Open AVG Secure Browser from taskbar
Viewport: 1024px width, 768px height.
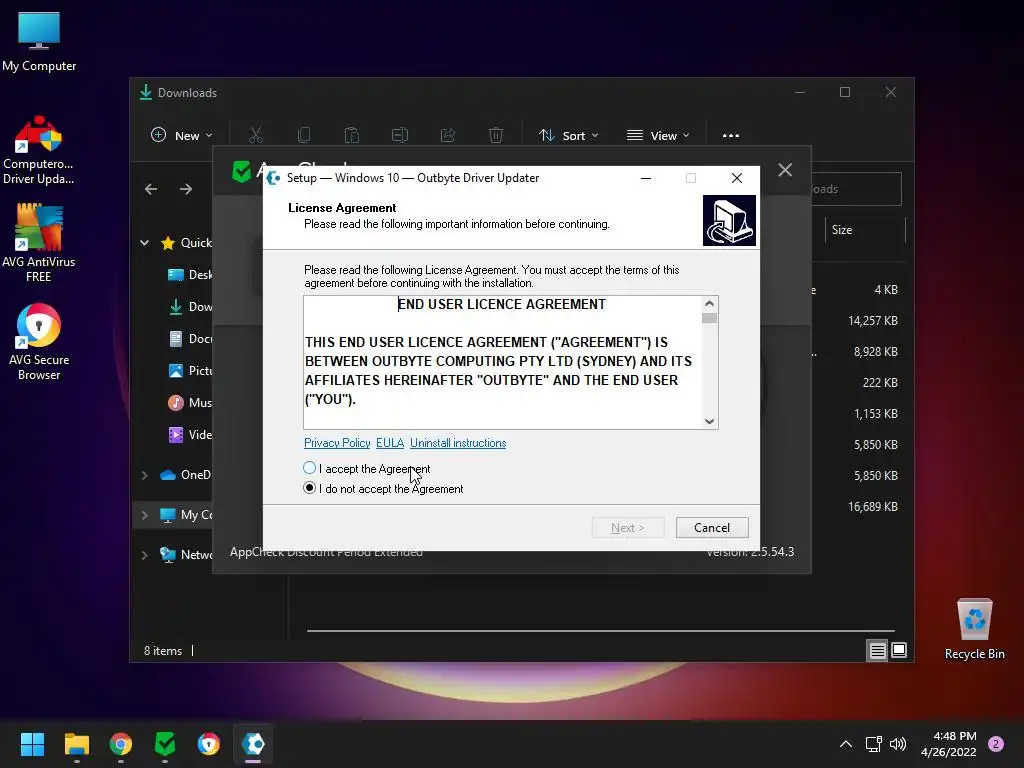(209, 744)
